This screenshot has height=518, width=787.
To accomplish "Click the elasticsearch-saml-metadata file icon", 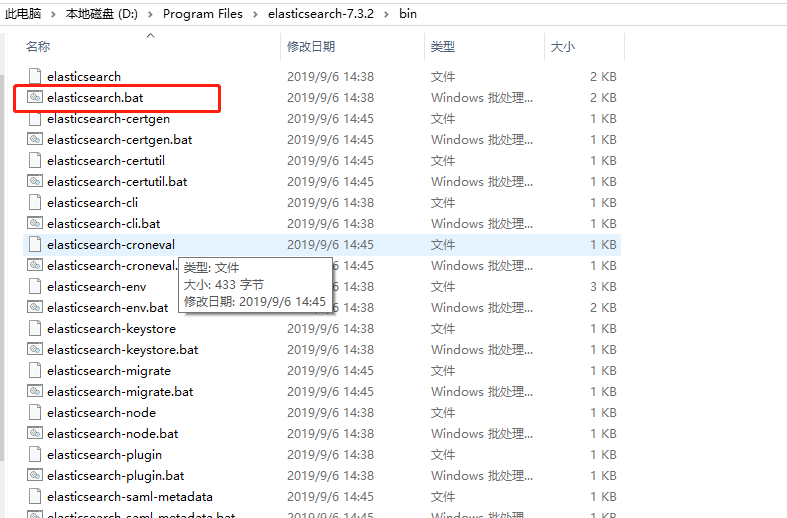I will click(35, 496).
